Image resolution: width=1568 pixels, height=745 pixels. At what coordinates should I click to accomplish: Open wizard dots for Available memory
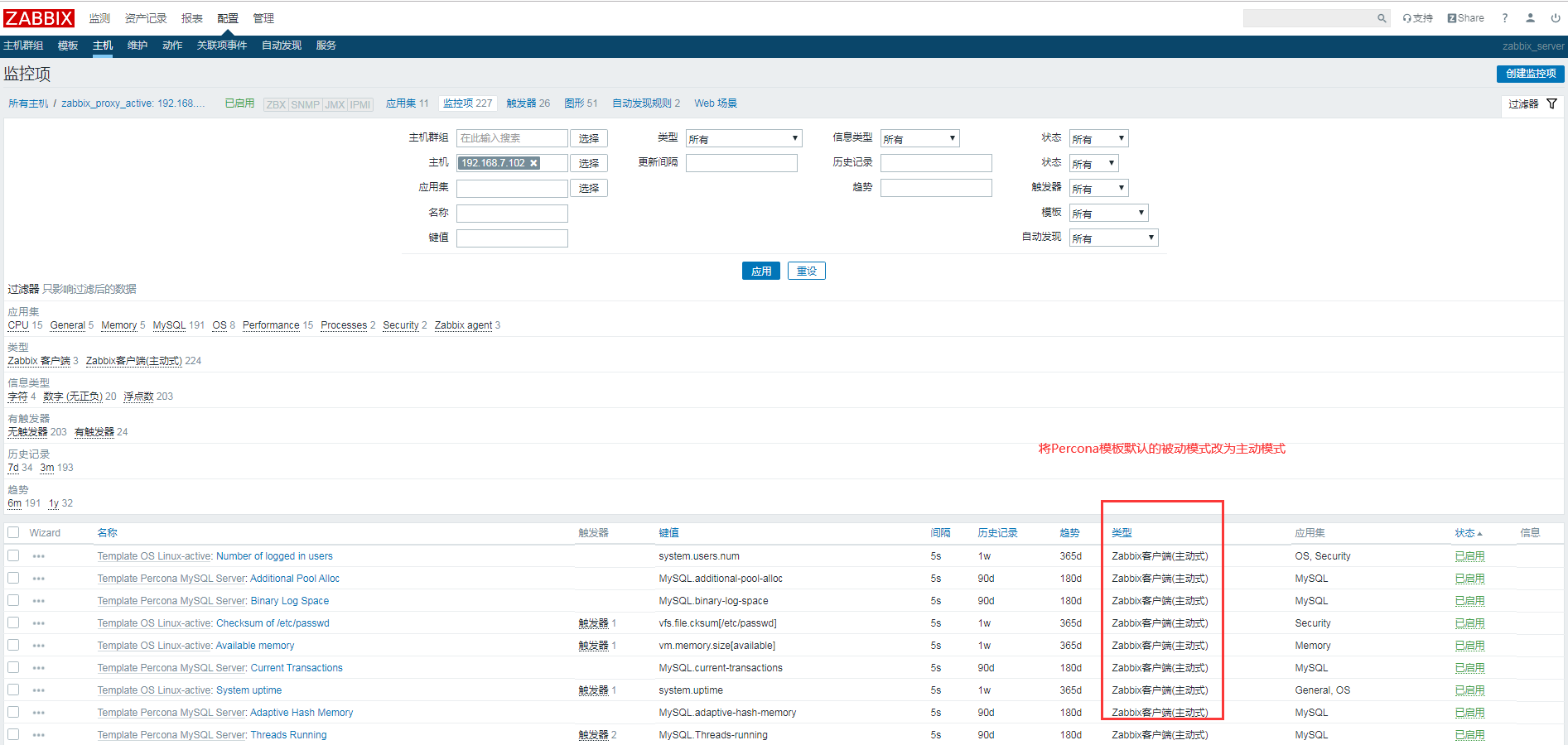[x=39, y=646]
